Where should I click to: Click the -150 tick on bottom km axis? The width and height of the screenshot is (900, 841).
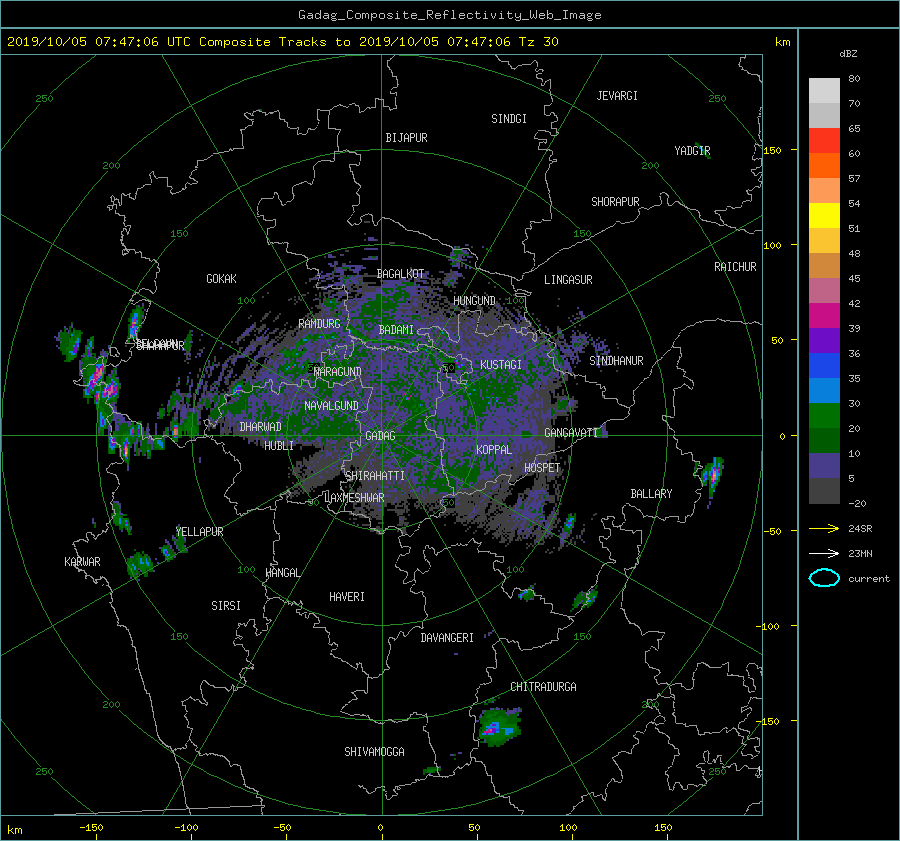click(x=91, y=828)
